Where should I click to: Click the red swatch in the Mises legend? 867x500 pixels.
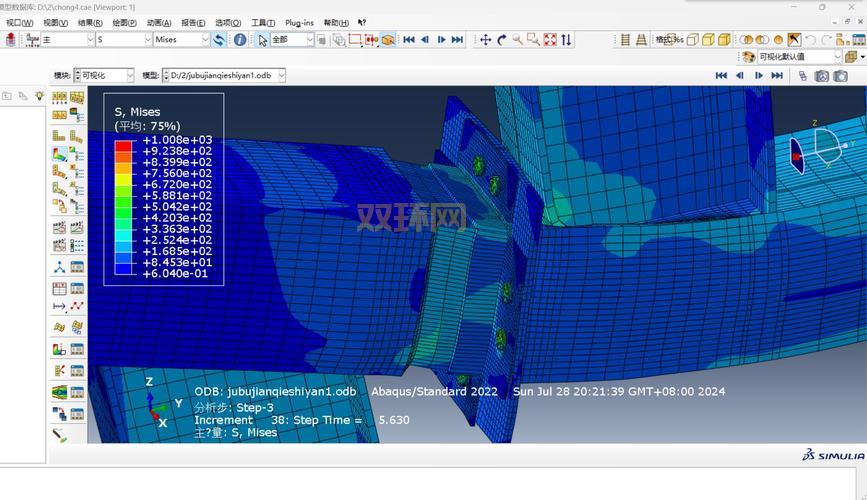coord(124,146)
